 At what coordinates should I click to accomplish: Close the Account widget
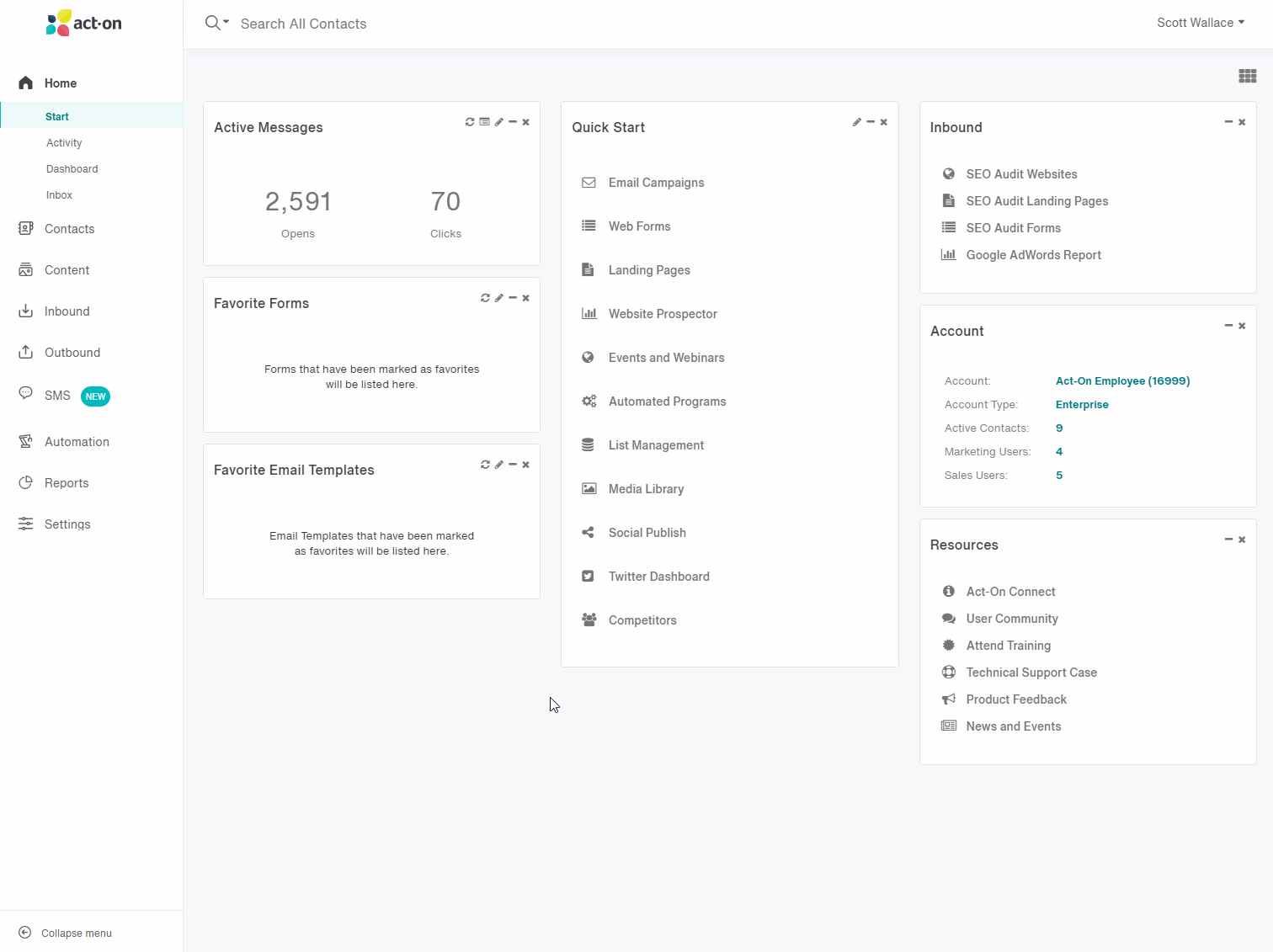(1242, 326)
